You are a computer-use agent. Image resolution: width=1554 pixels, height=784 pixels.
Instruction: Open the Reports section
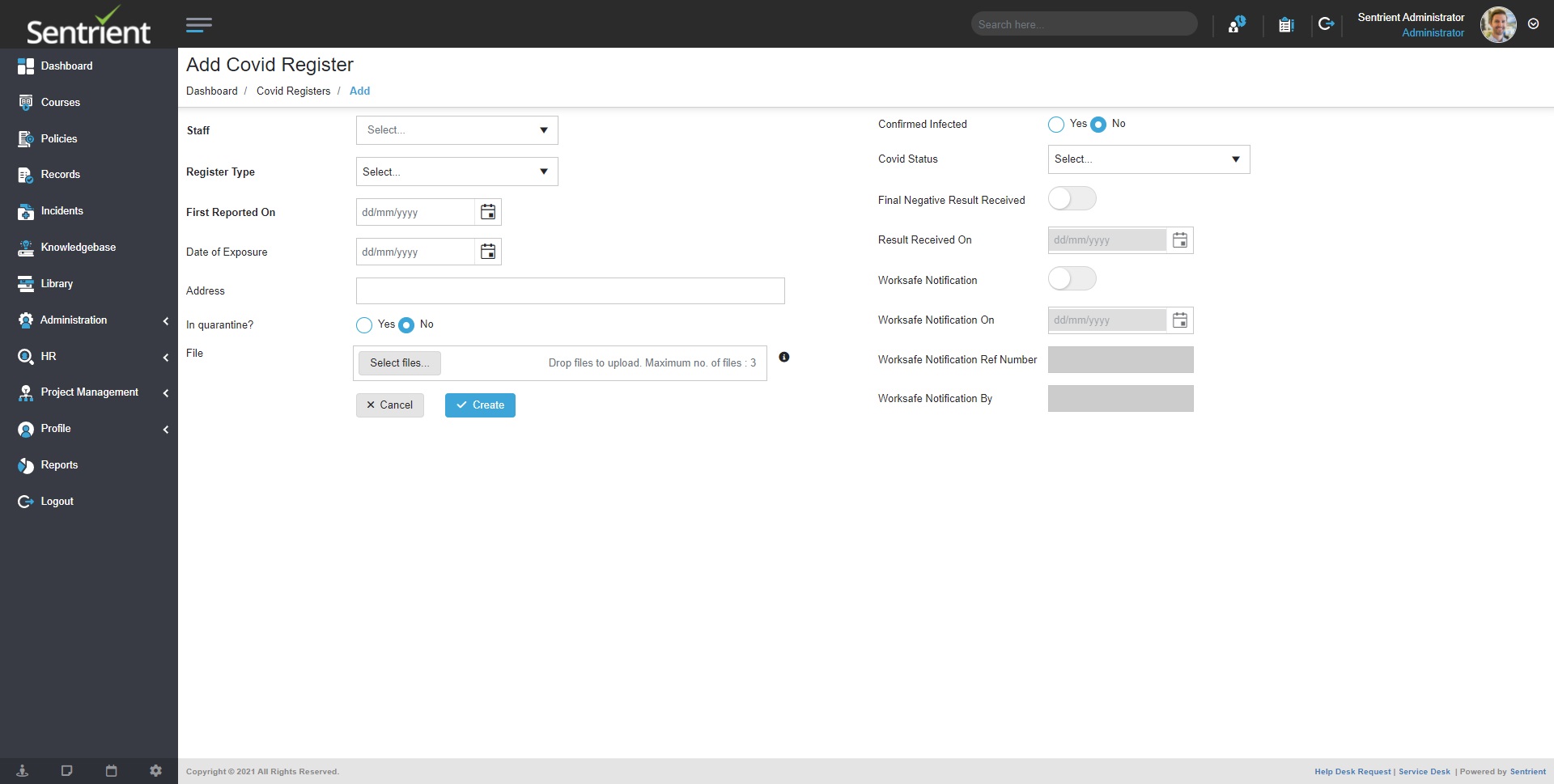coord(58,464)
